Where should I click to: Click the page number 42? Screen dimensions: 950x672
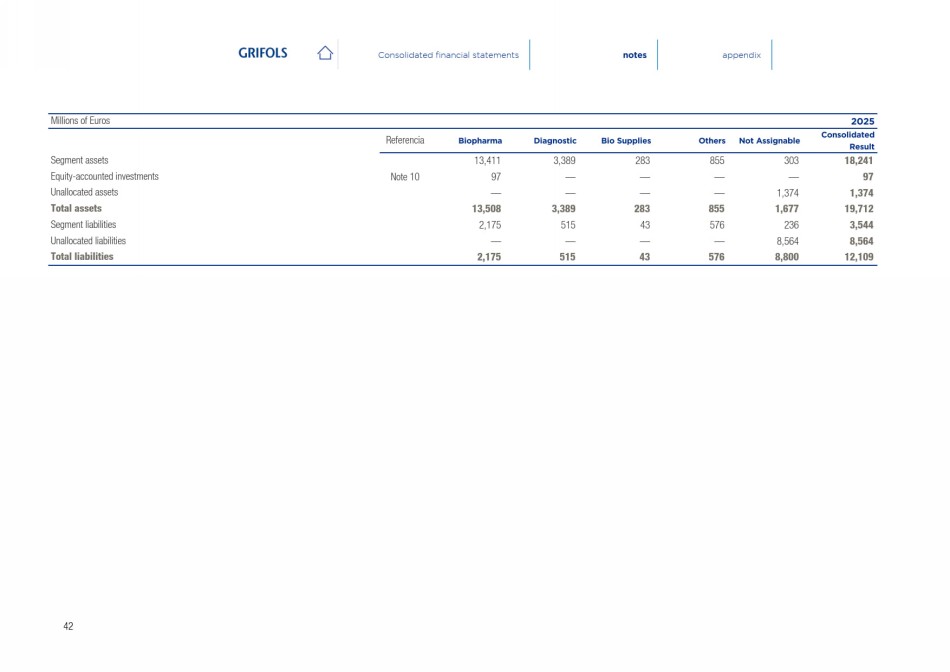tap(68, 626)
